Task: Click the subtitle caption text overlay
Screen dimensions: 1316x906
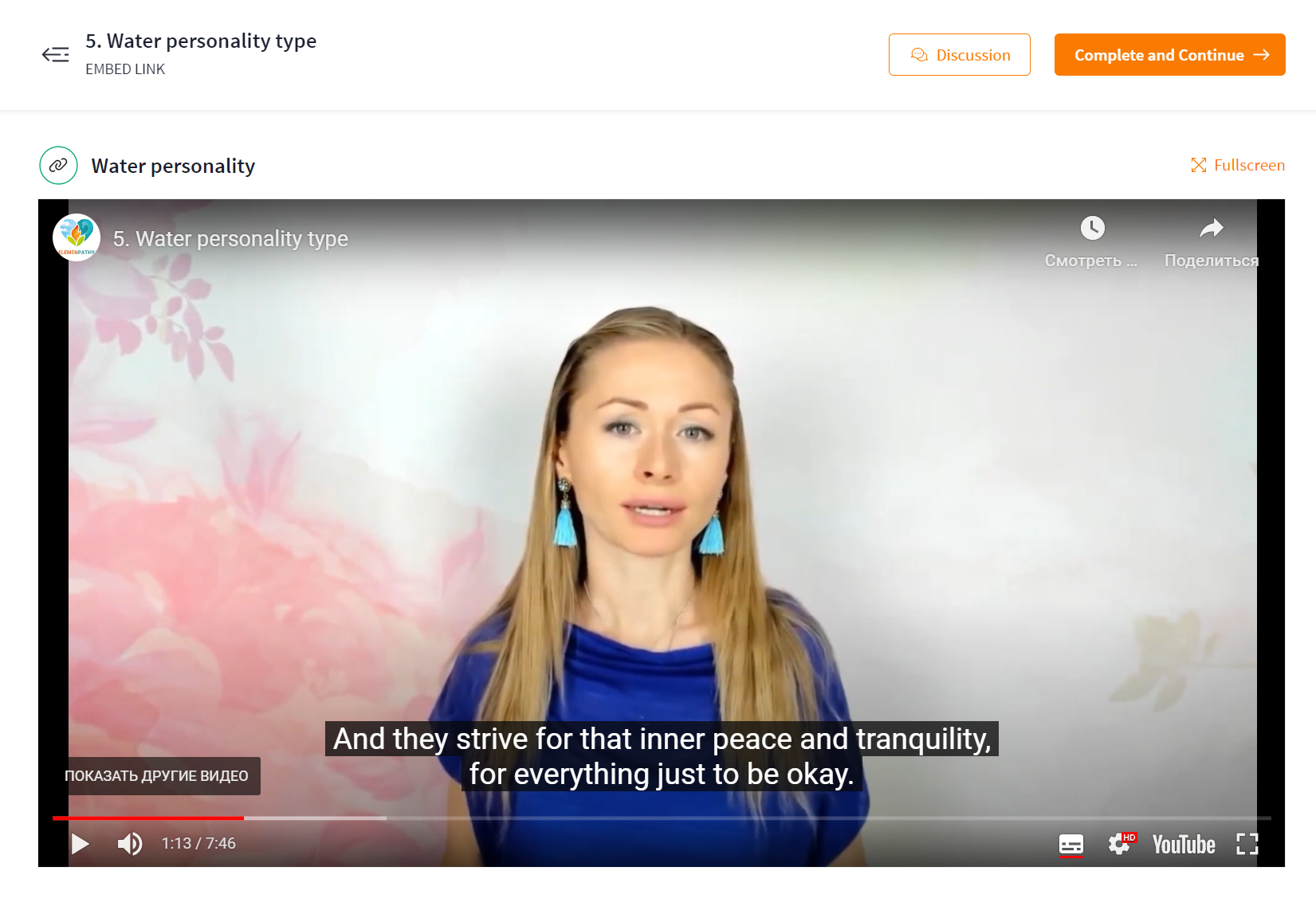Action: coord(662,756)
